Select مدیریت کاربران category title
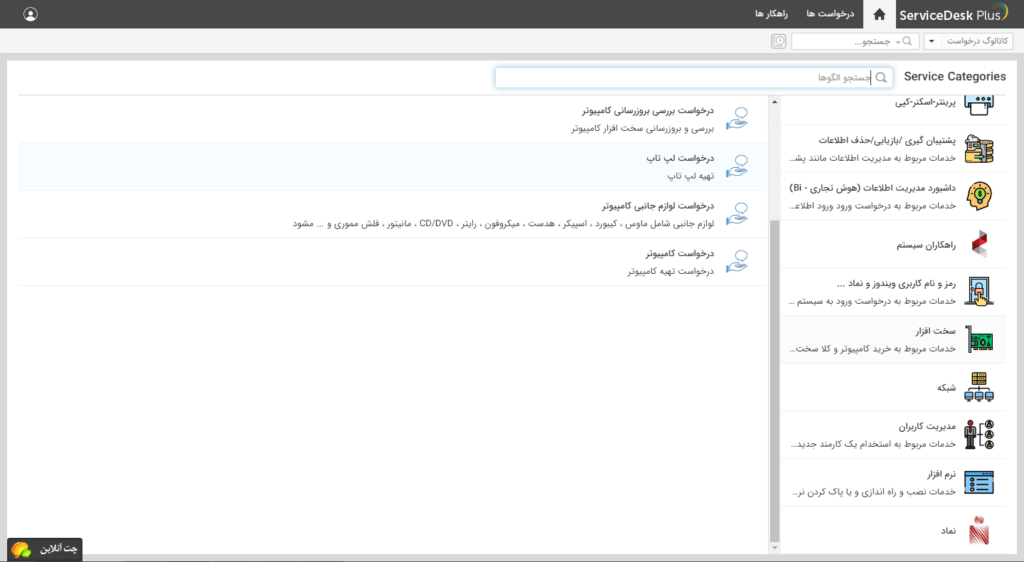Screen dimensions: 1024x562 (927, 426)
